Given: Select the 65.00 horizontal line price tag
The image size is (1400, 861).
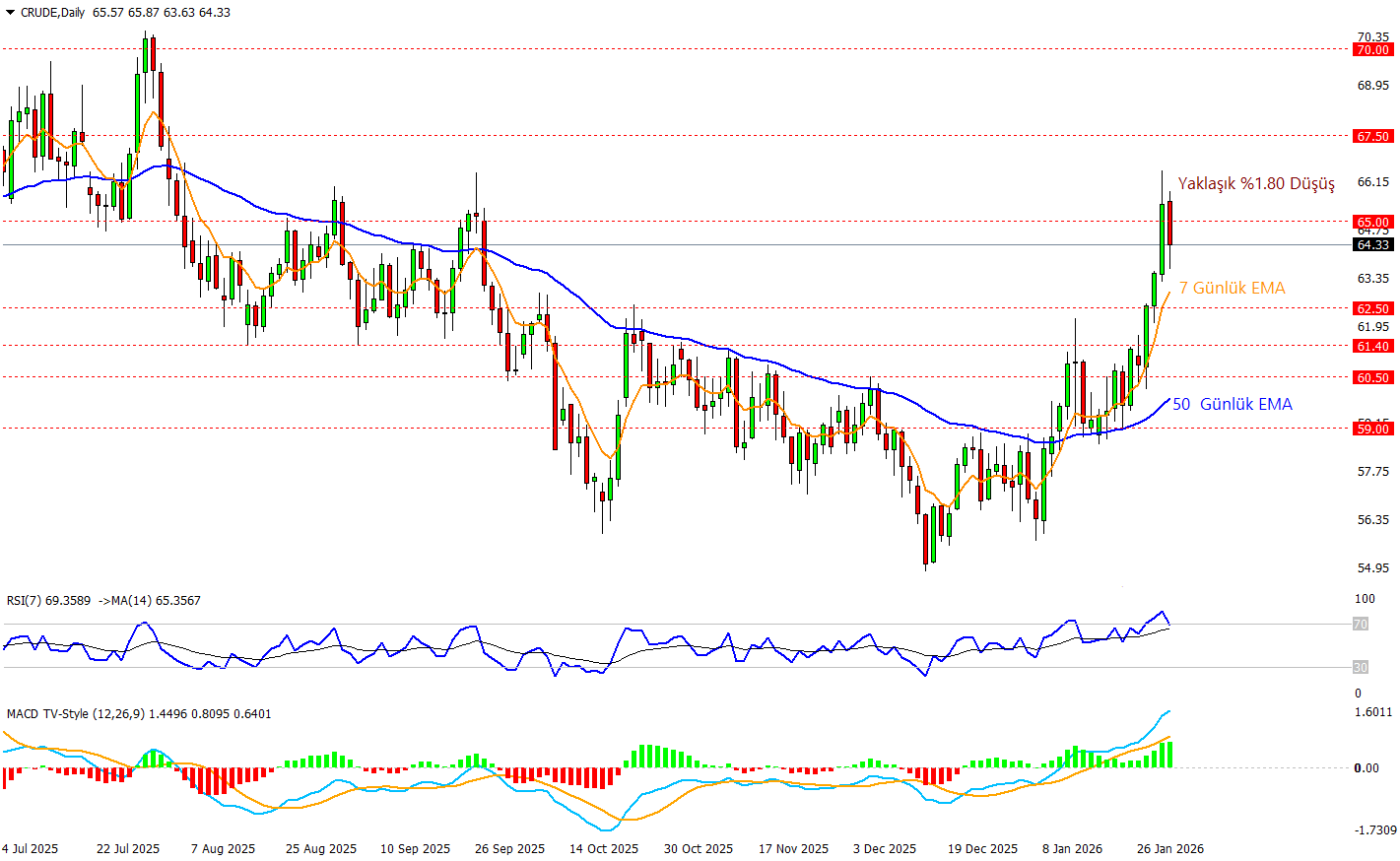Looking at the screenshot, I should [x=1372, y=223].
